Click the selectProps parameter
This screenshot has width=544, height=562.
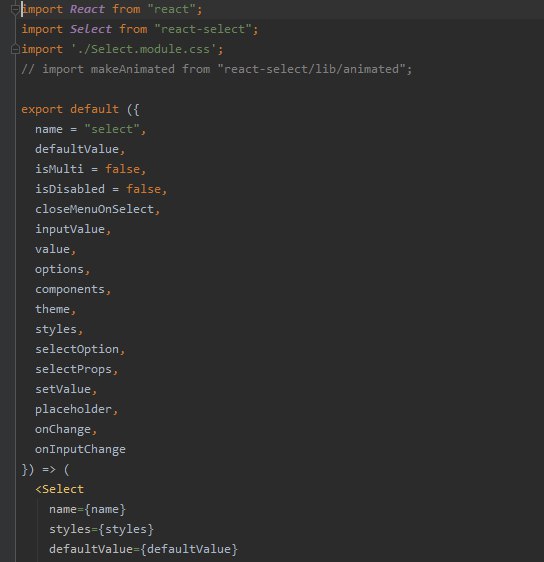(73, 369)
